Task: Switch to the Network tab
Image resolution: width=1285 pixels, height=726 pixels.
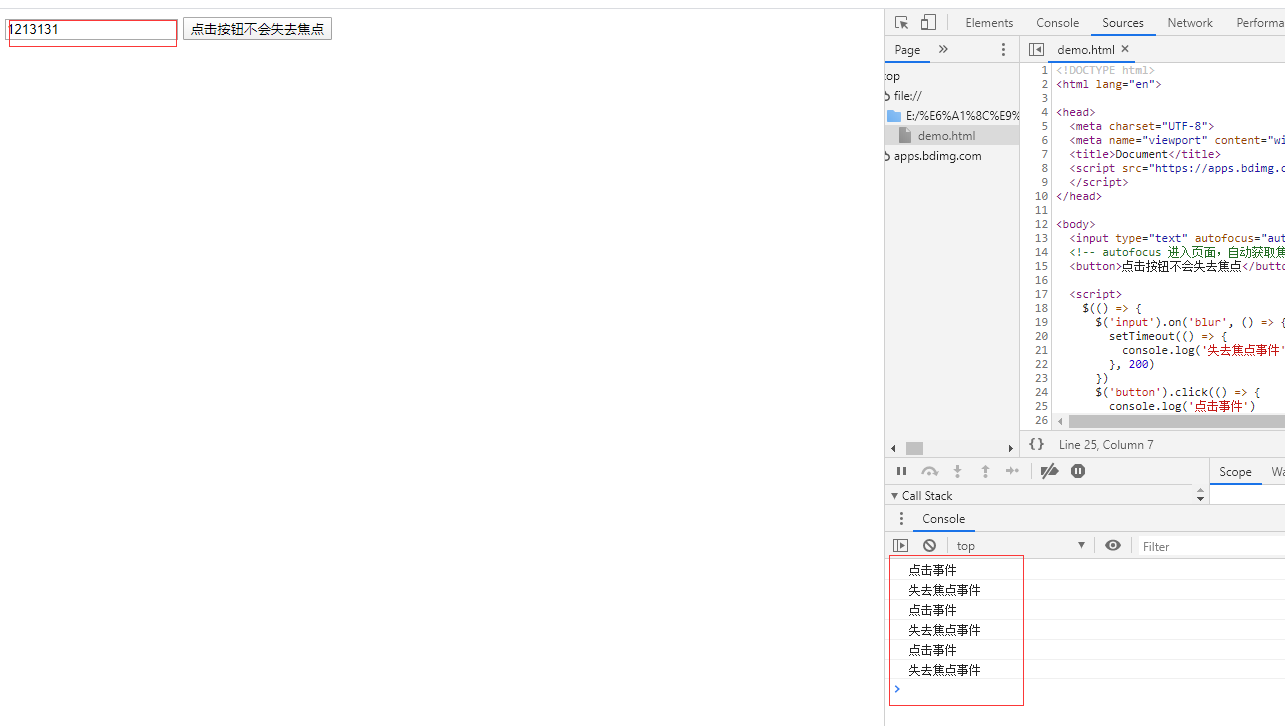Action: [x=1190, y=22]
